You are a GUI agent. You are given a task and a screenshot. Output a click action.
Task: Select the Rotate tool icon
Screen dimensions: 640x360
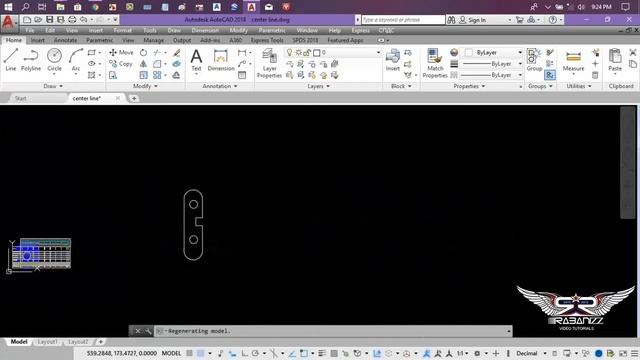coord(143,53)
